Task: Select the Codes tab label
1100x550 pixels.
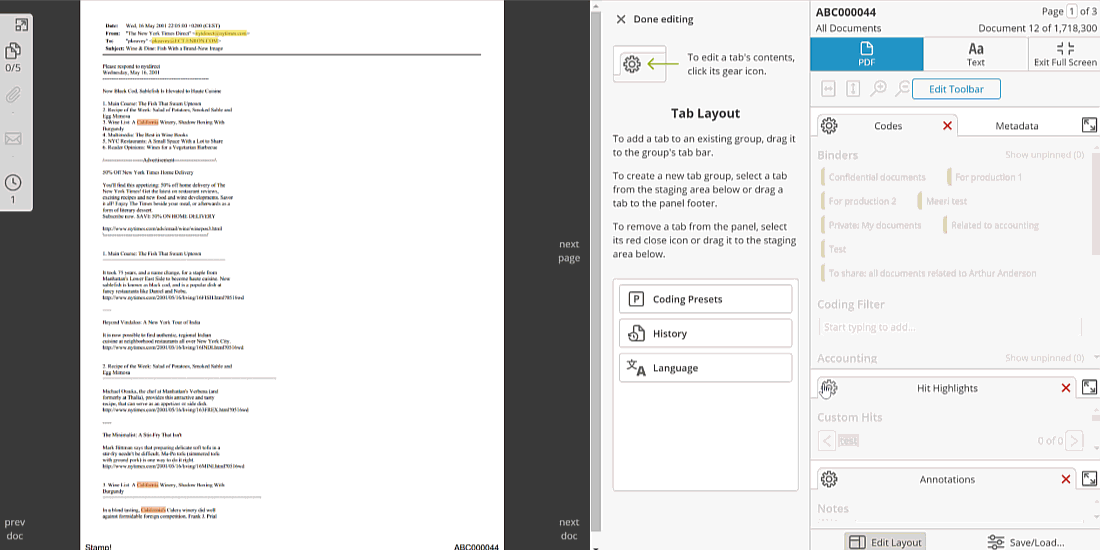Action: (888, 126)
